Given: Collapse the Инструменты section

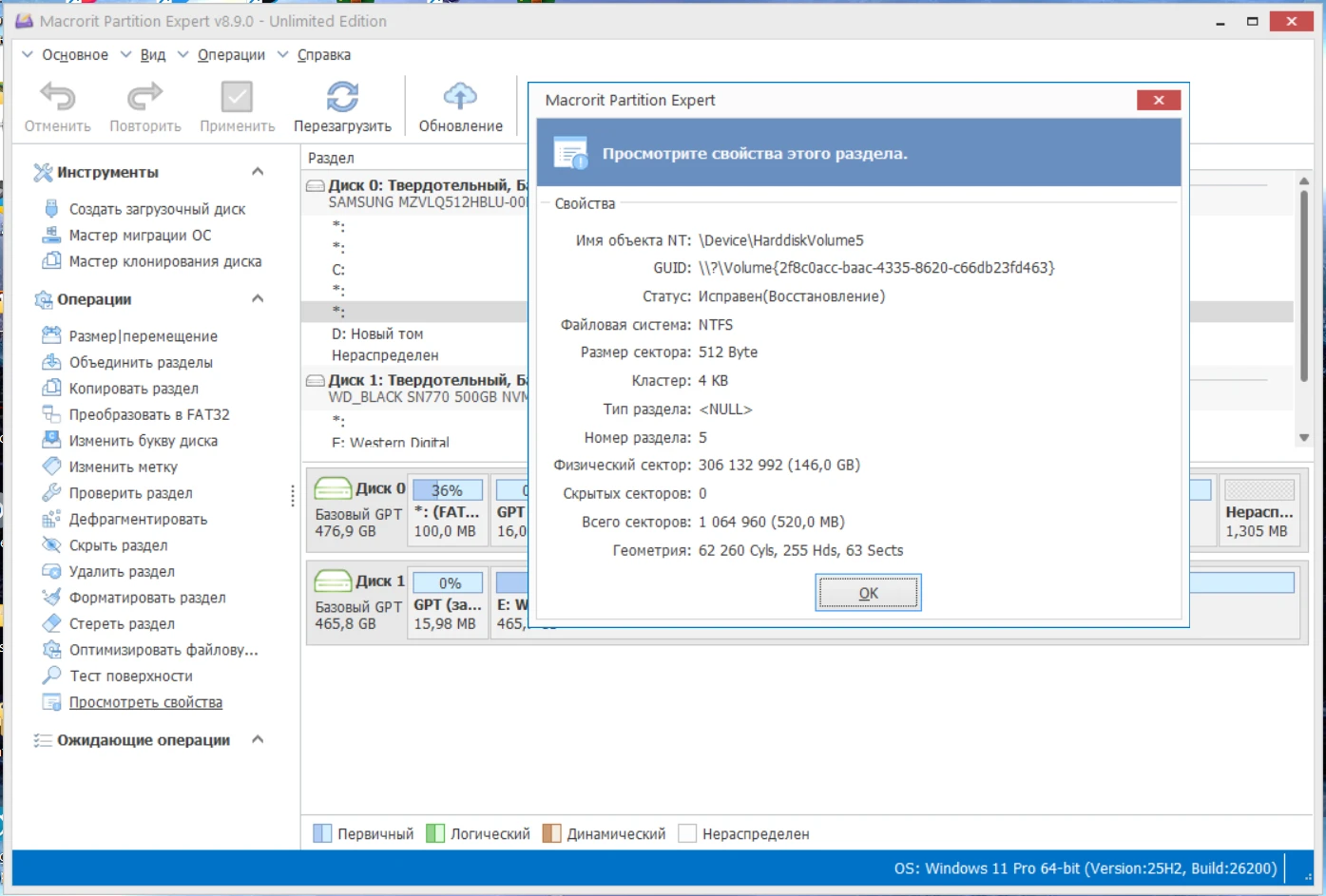Looking at the screenshot, I should point(258,172).
